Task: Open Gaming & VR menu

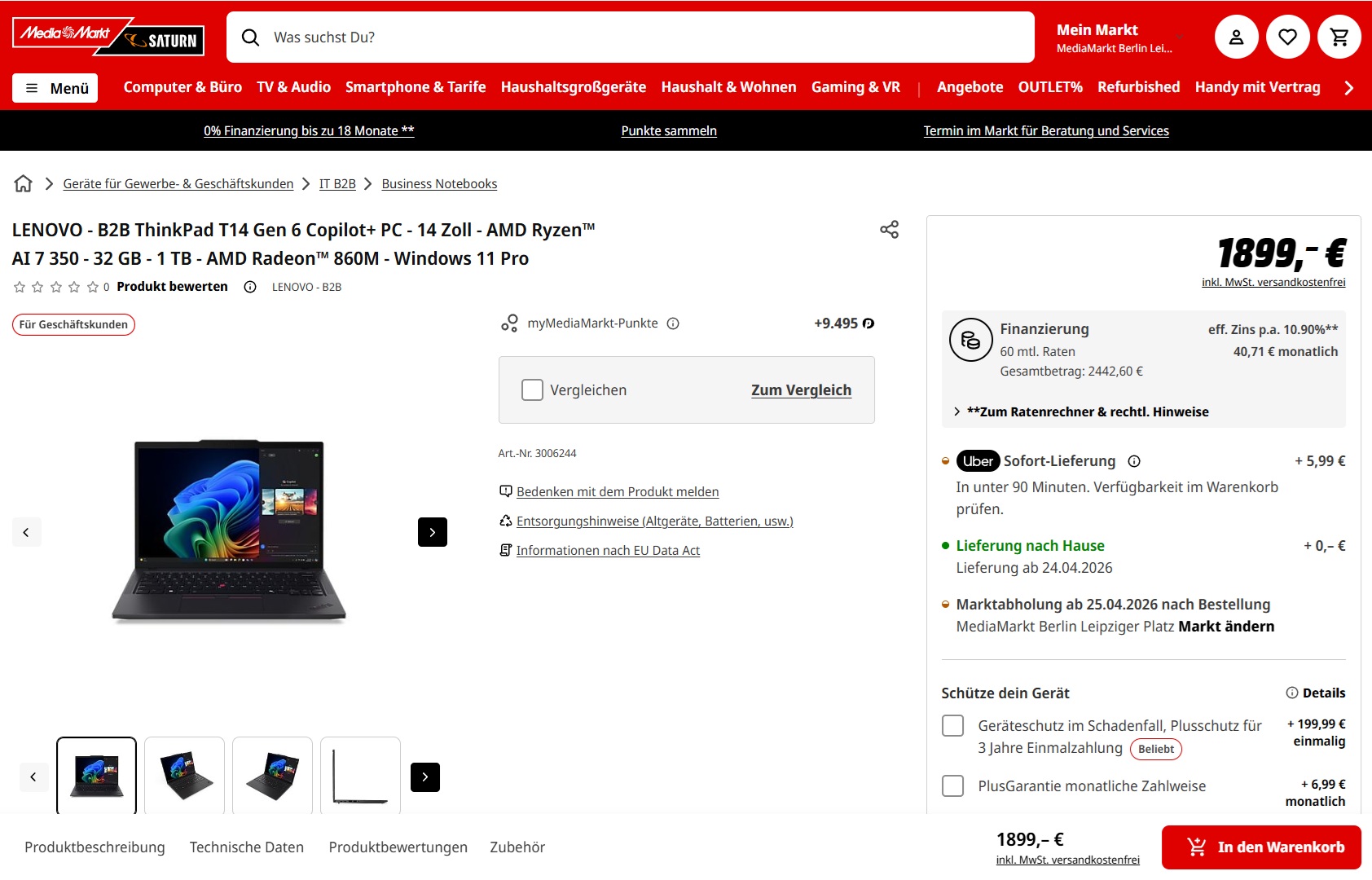Action: [855, 87]
